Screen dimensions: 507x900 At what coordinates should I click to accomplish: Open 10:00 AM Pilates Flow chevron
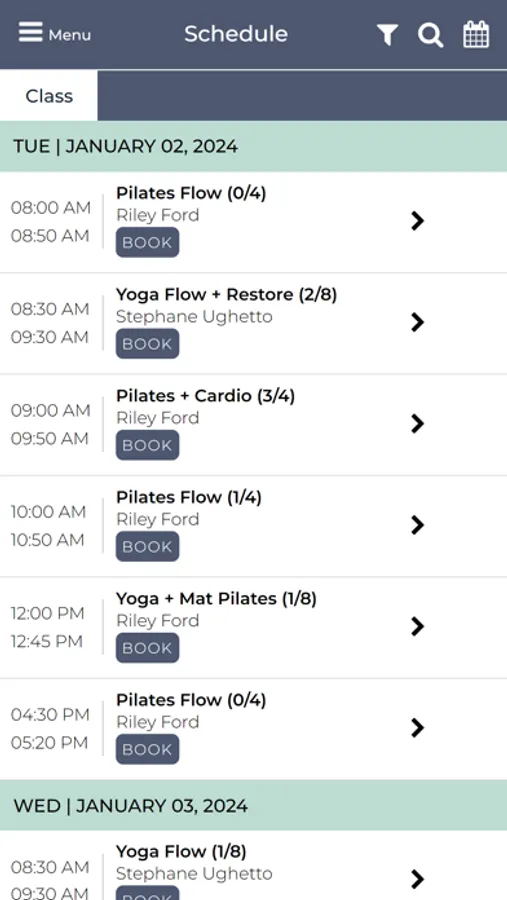click(417, 525)
